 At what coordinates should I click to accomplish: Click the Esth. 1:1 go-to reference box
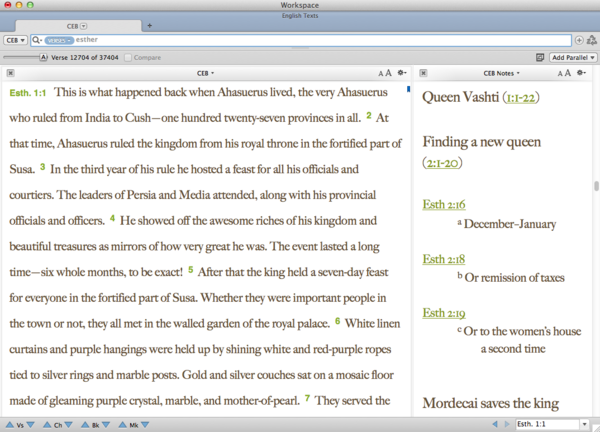tap(547, 424)
